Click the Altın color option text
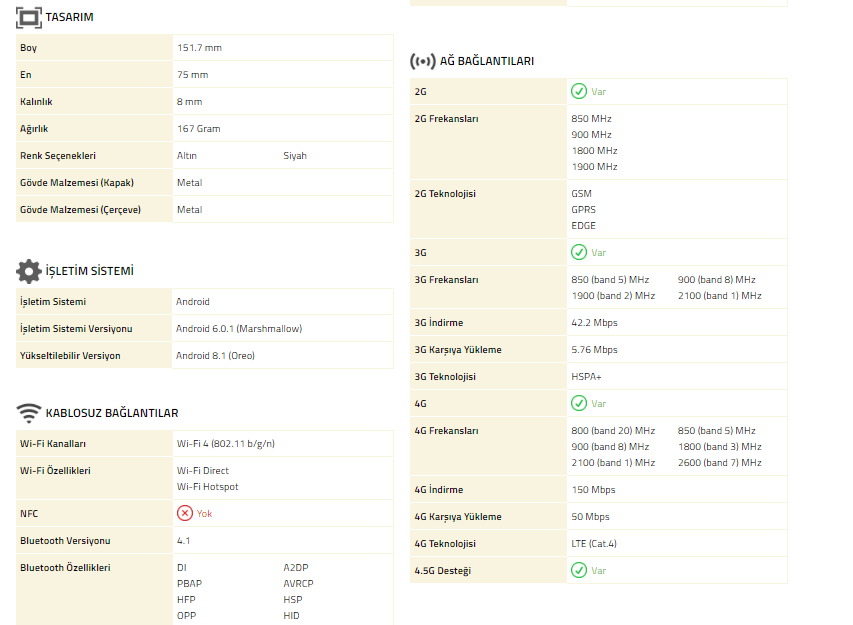This screenshot has width=853, height=625. coord(187,156)
